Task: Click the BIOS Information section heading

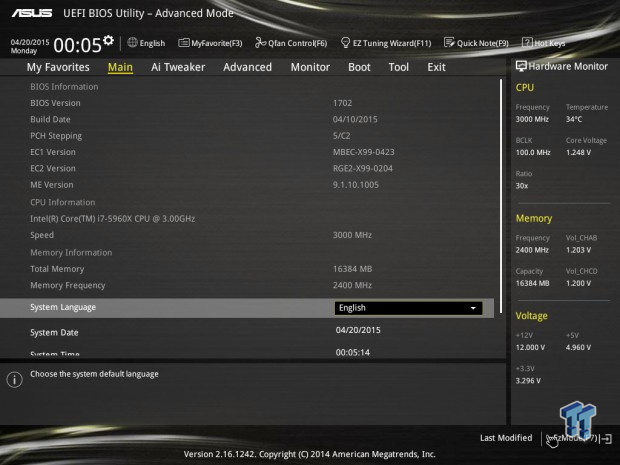Action: [x=64, y=87]
